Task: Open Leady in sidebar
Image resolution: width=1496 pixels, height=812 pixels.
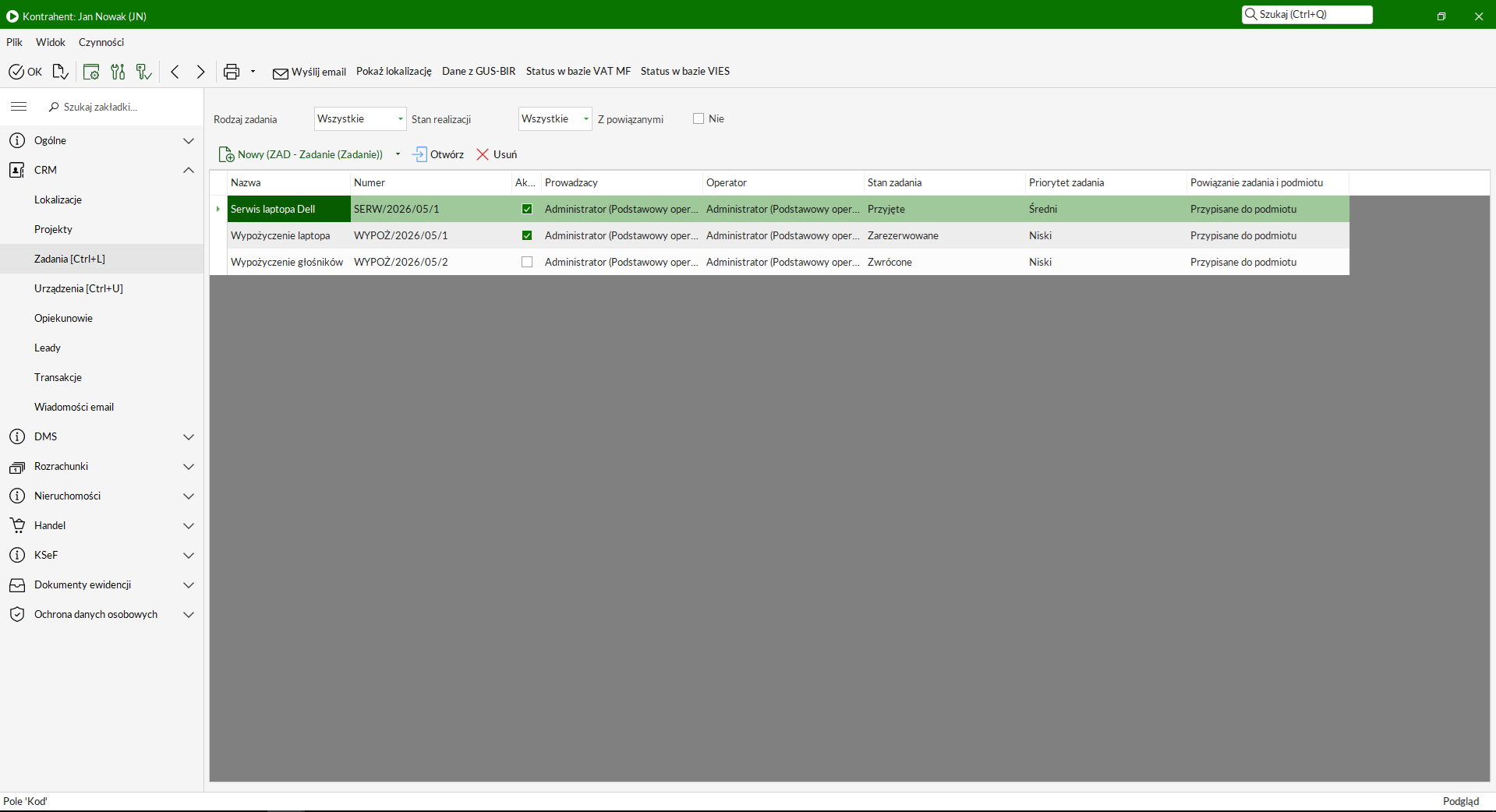Action: tap(48, 348)
